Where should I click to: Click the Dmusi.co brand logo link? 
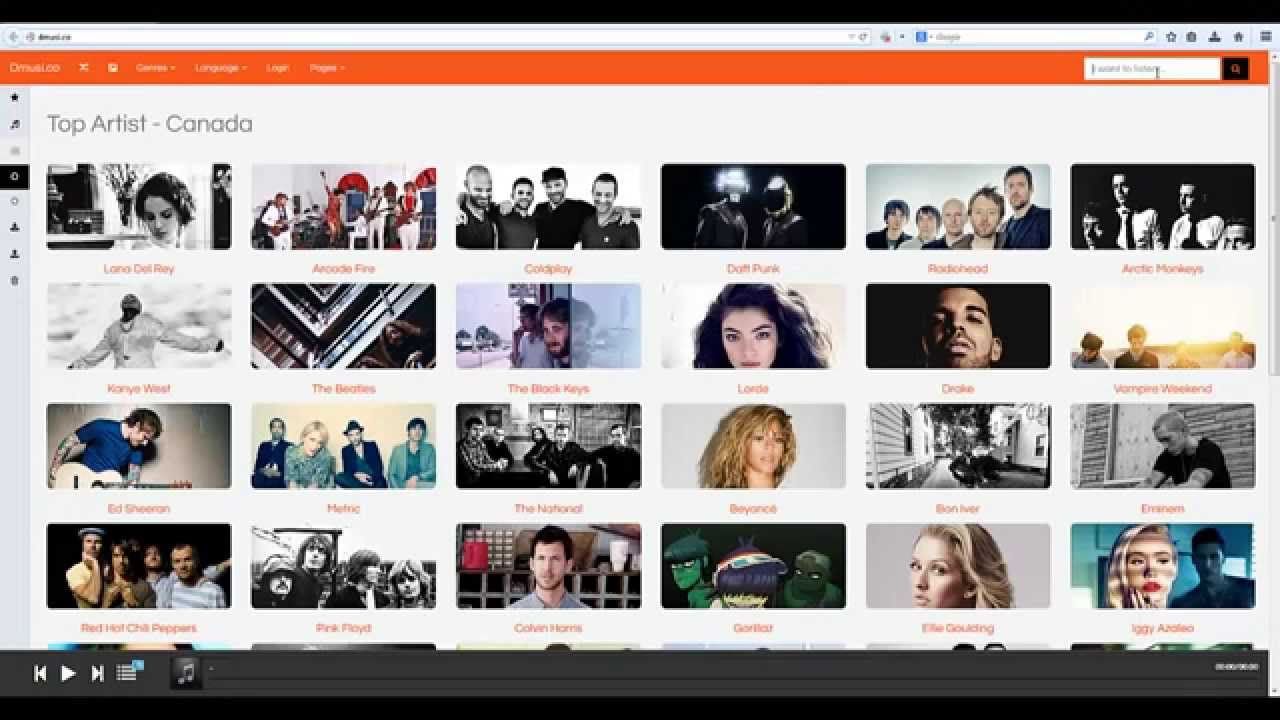pos(35,68)
